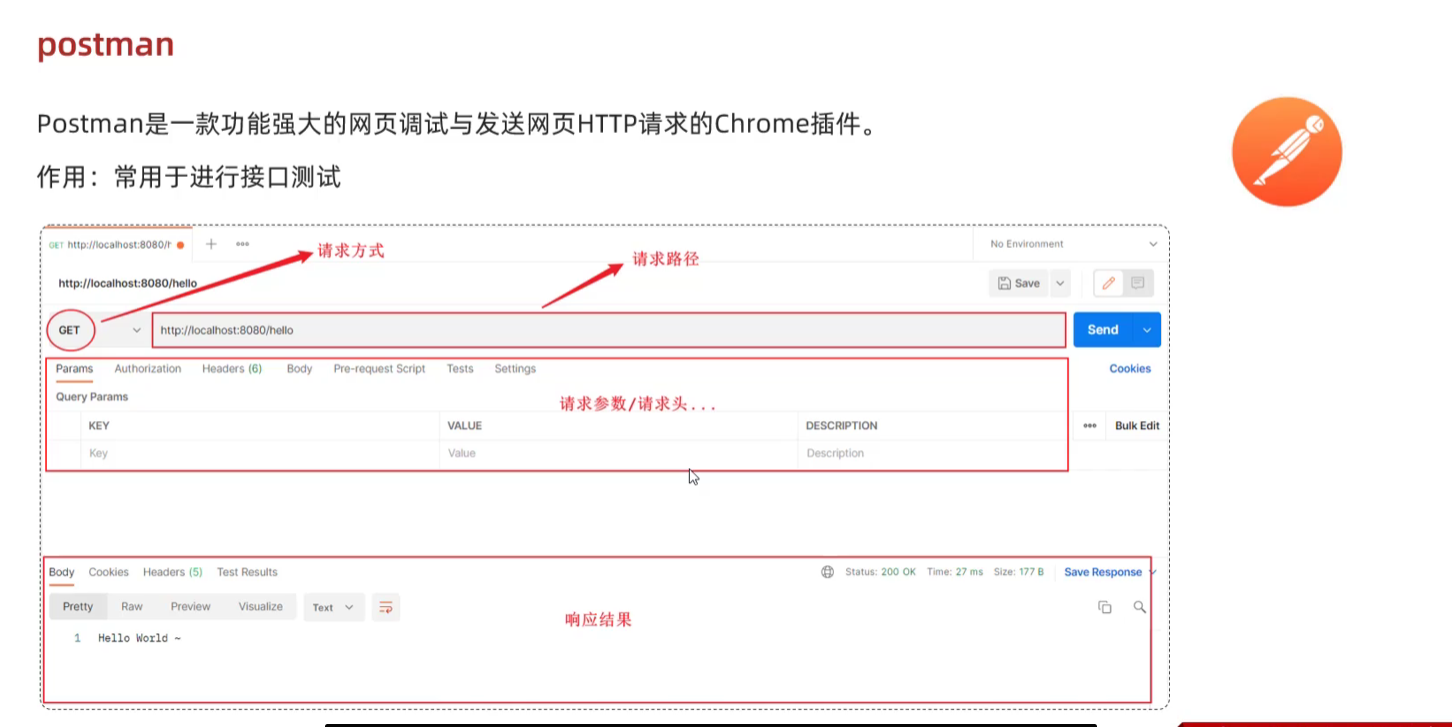Click the copy response icon
The height and width of the screenshot is (727, 1452).
[1105, 607]
